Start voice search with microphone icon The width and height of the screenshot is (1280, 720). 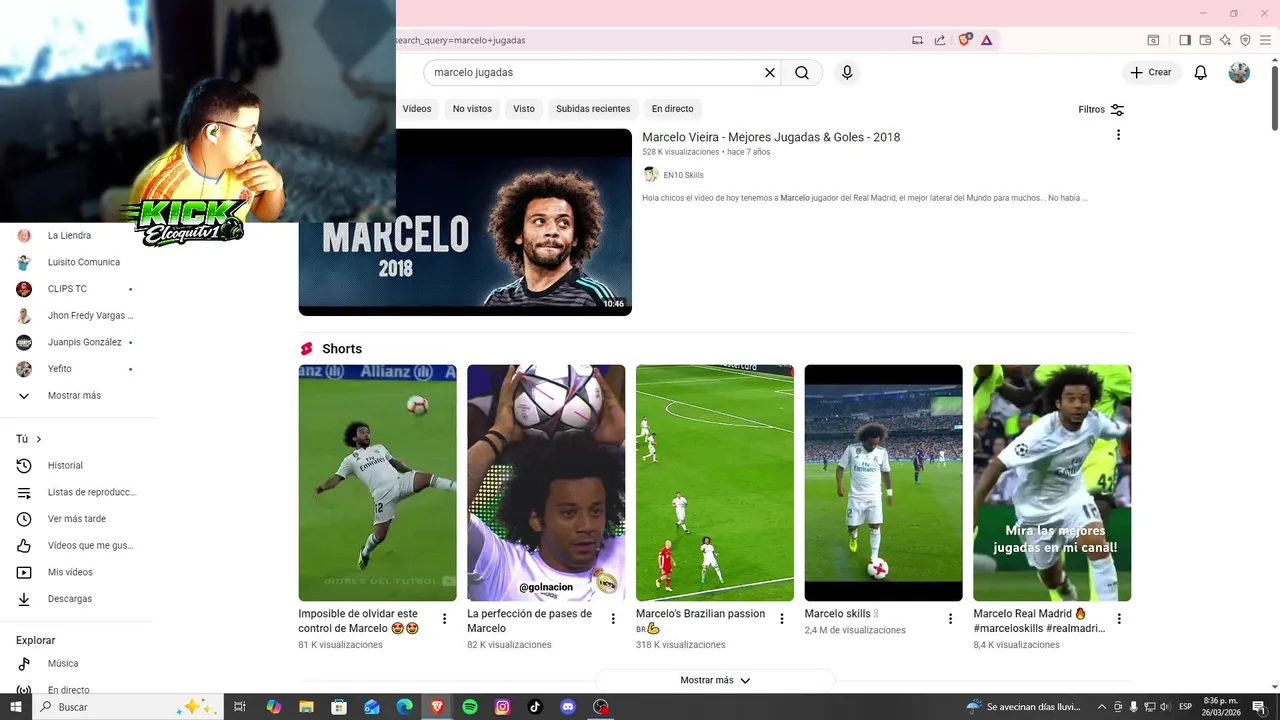(x=847, y=73)
